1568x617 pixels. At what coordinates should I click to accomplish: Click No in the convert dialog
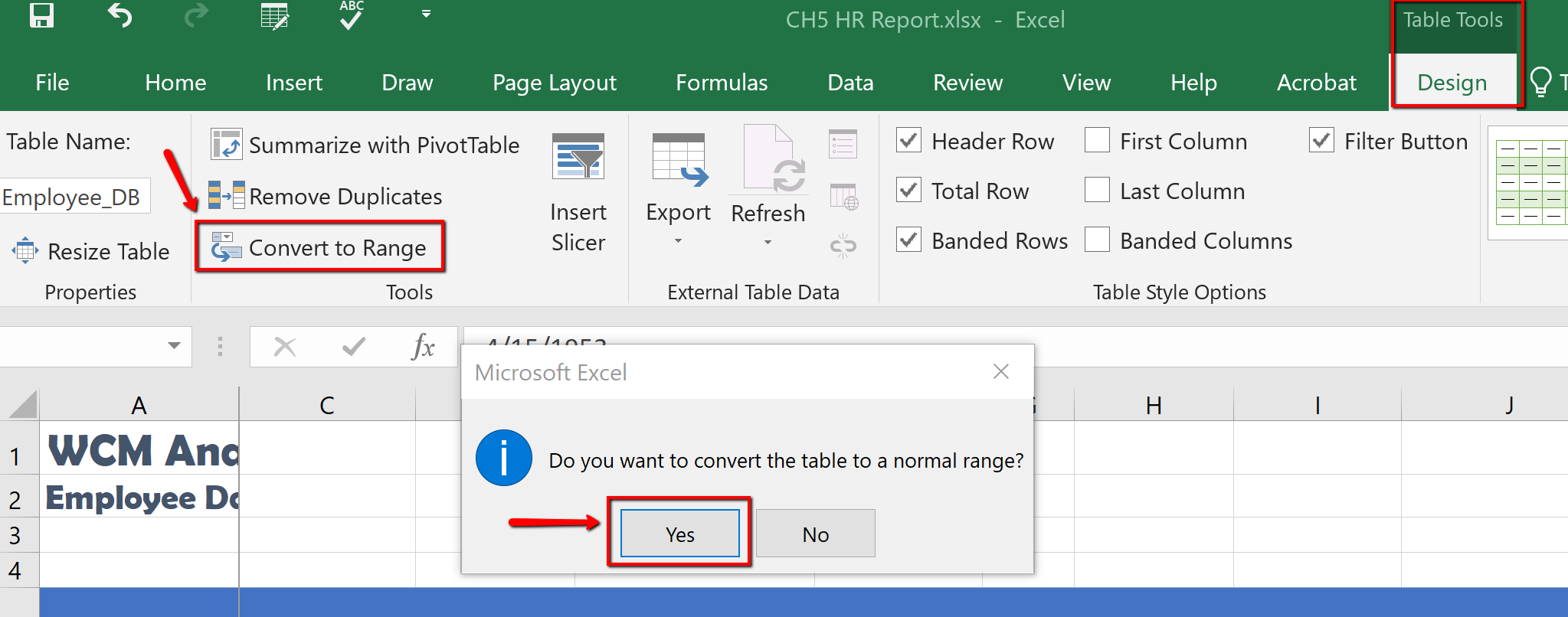815,534
